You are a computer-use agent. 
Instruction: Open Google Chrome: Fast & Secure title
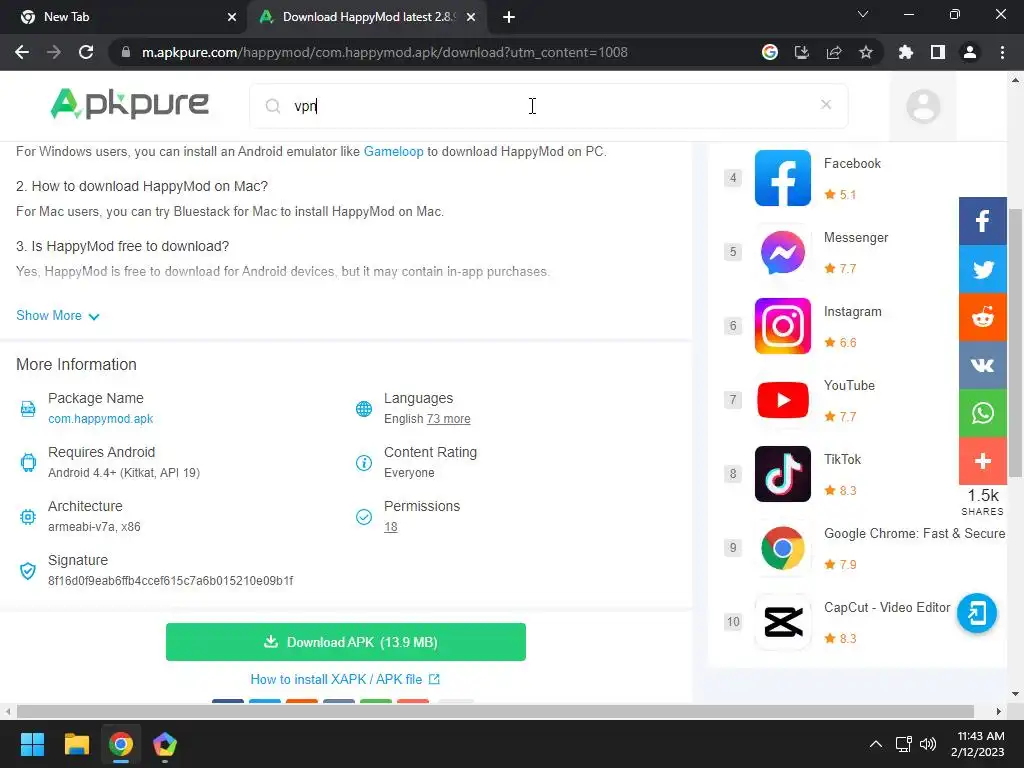914,534
